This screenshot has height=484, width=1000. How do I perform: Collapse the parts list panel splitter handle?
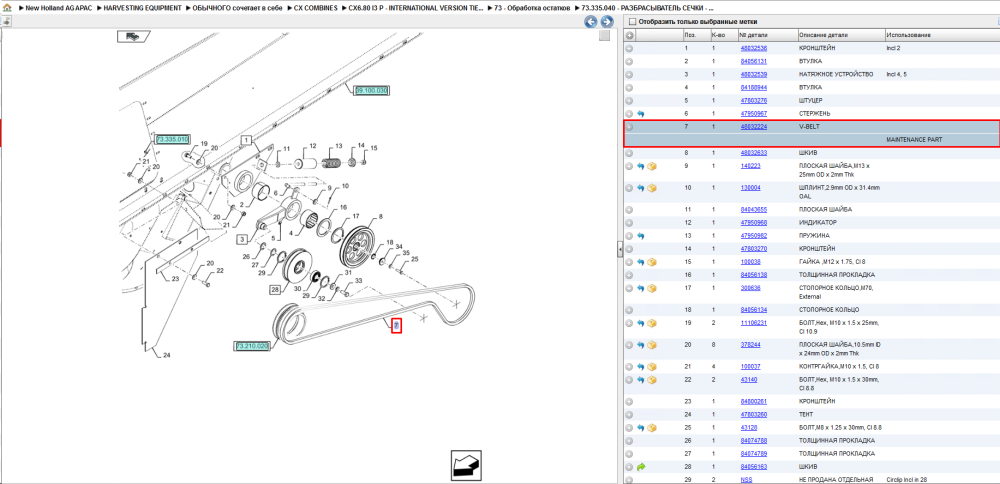(x=619, y=249)
